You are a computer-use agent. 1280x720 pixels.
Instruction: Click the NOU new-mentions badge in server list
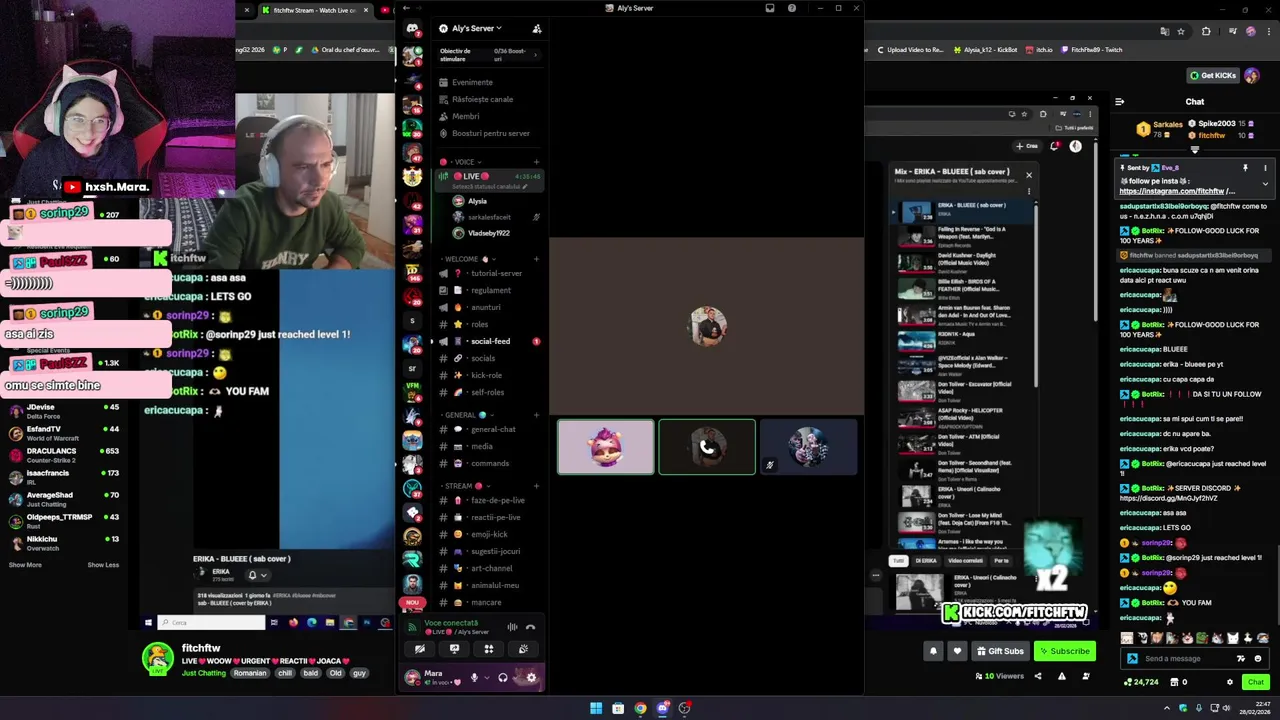pos(412,602)
